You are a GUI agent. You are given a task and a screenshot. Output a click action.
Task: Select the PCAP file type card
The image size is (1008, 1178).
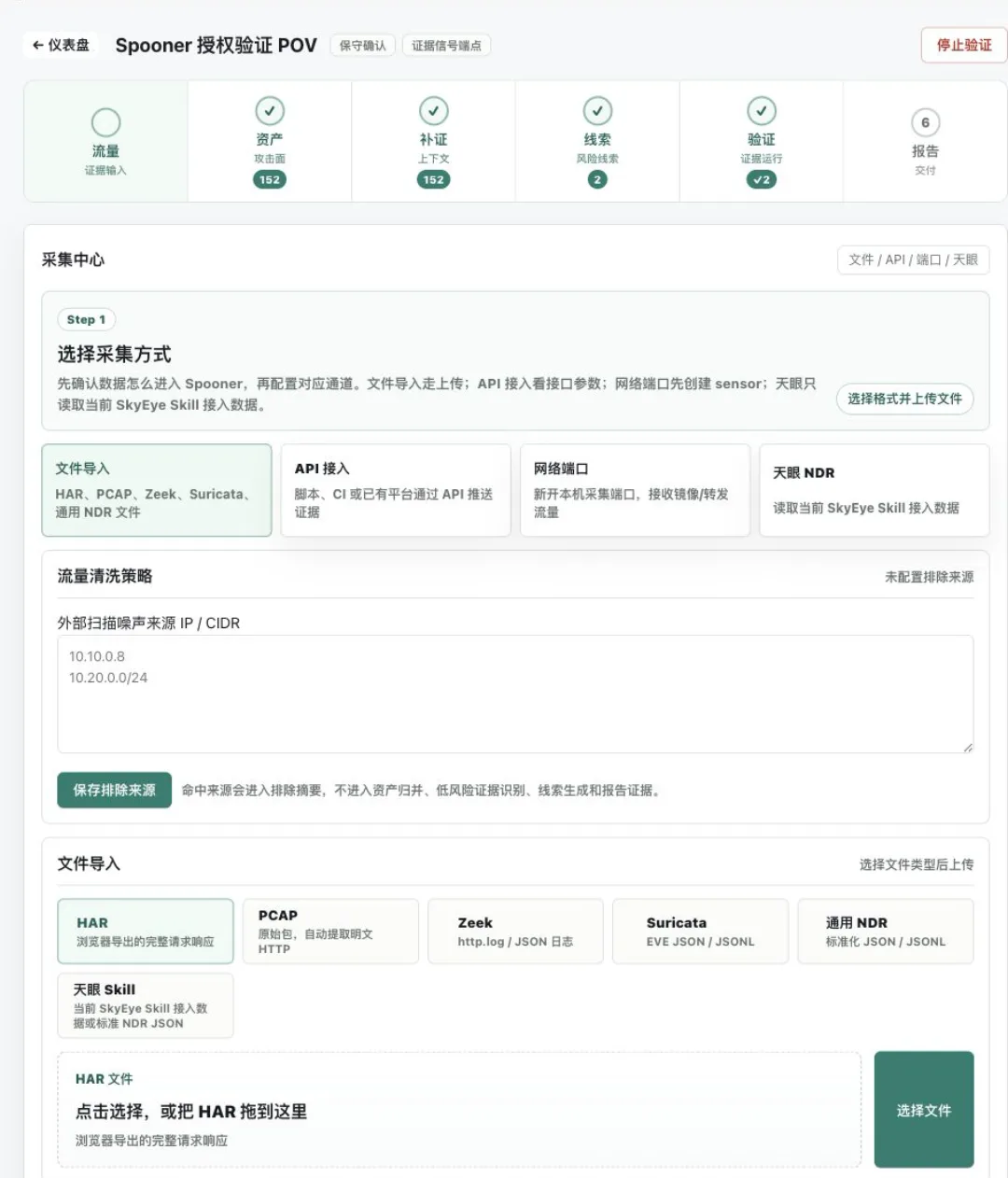click(x=330, y=931)
